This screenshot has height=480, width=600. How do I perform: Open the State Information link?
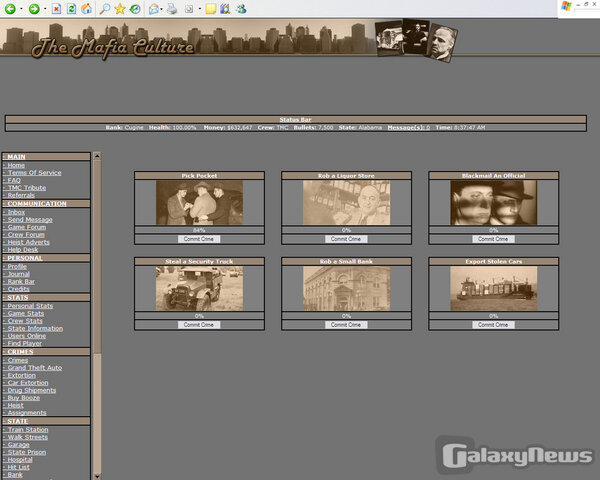click(x=35, y=328)
